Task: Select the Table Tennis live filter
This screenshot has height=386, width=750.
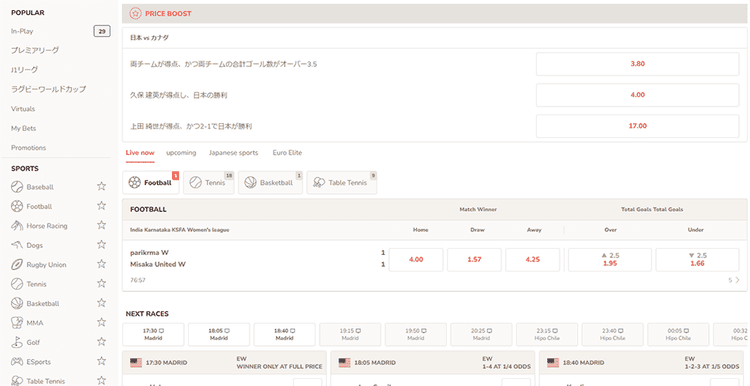Action: 342,183
